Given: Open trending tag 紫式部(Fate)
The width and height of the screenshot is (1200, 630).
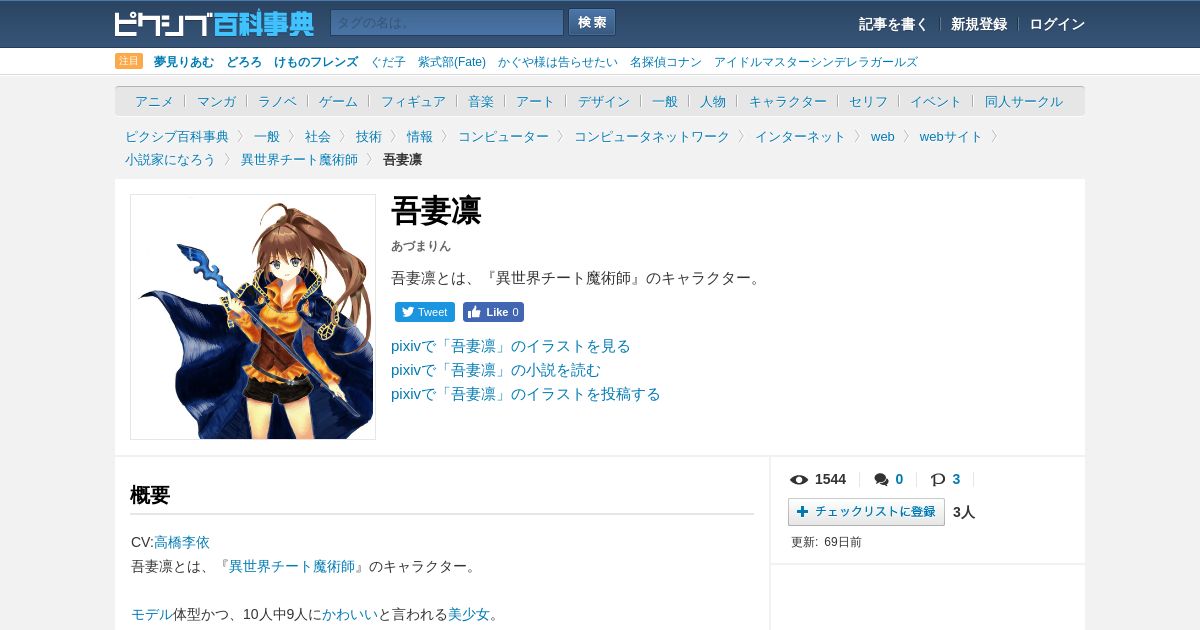Looking at the screenshot, I should 452,62.
